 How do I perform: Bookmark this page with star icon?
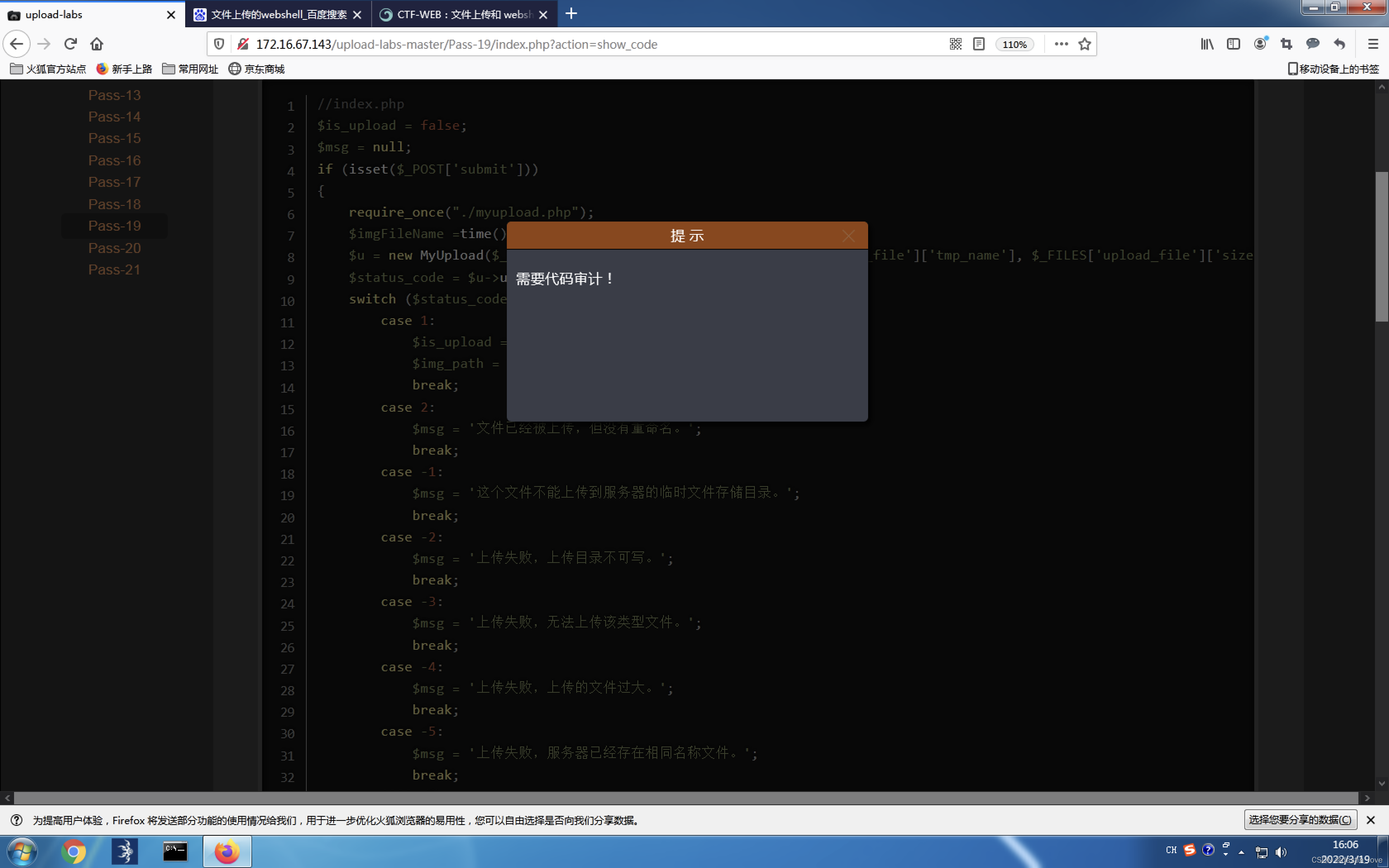[x=1084, y=44]
